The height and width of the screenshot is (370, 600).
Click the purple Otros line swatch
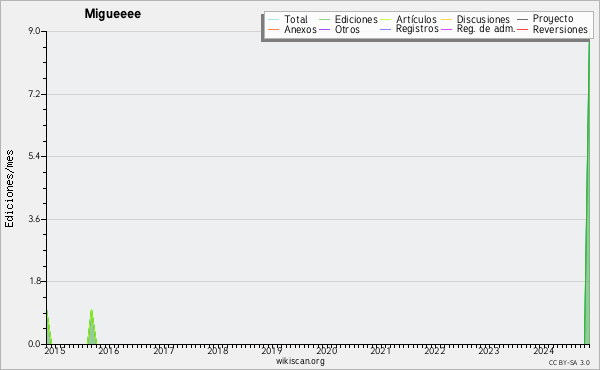[324, 29]
